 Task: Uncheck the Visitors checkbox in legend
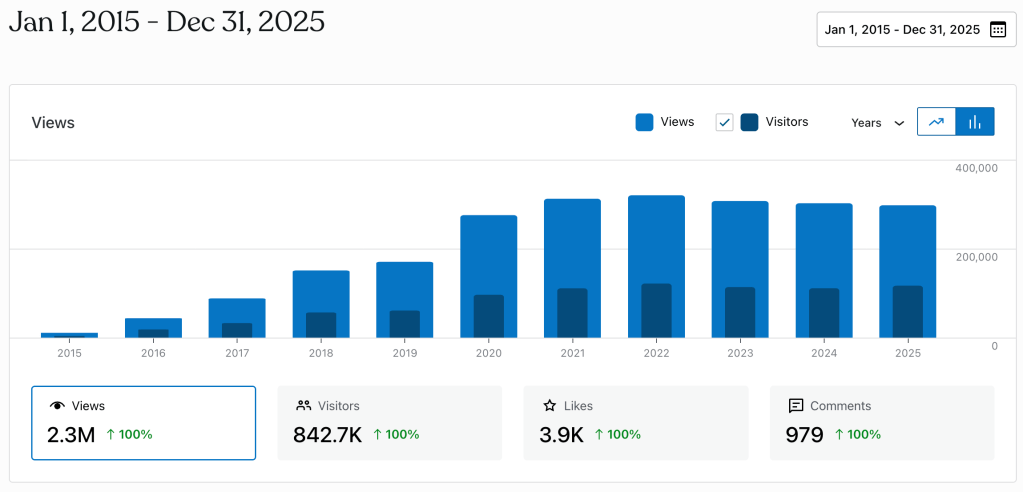tap(725, 122)
